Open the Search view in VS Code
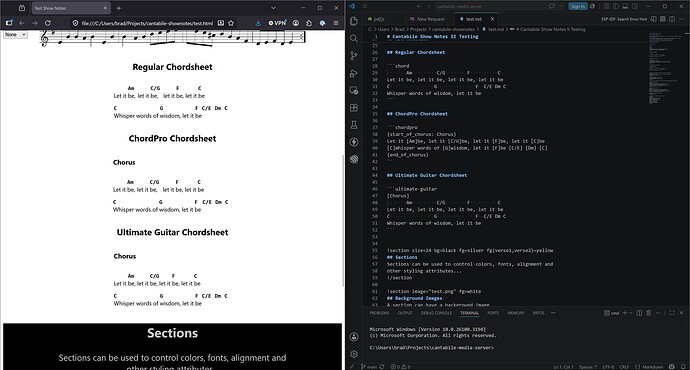Screen dimensions: 690x370 [354, 39]
